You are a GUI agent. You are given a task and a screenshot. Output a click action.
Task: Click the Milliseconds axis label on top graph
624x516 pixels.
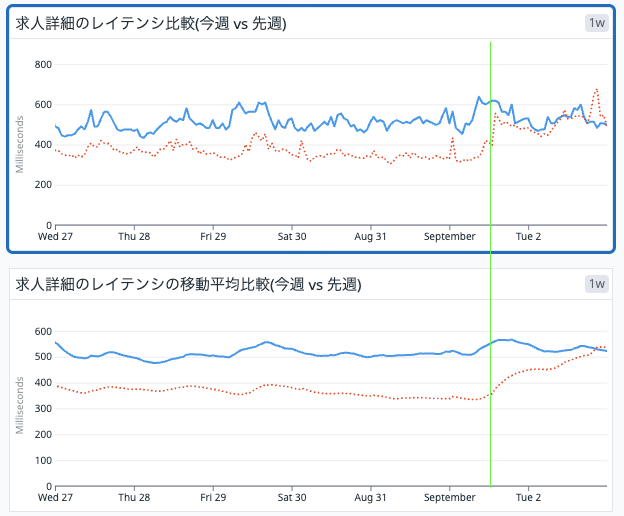(20, 144)
